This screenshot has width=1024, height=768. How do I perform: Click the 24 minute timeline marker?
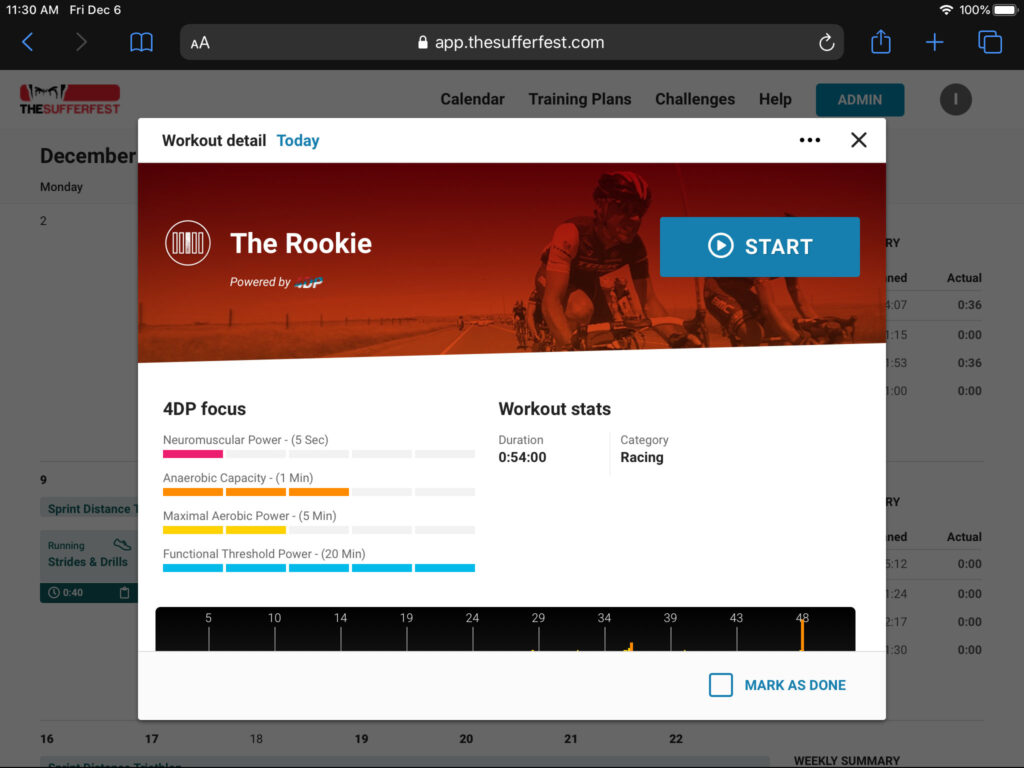pyautogui.click(x=472, y=618)
